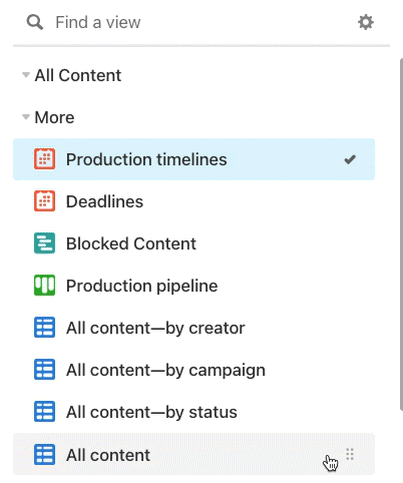Click the Production timelines calendar icon
Viewport: 403px width, 483px height.
point(44,159)
